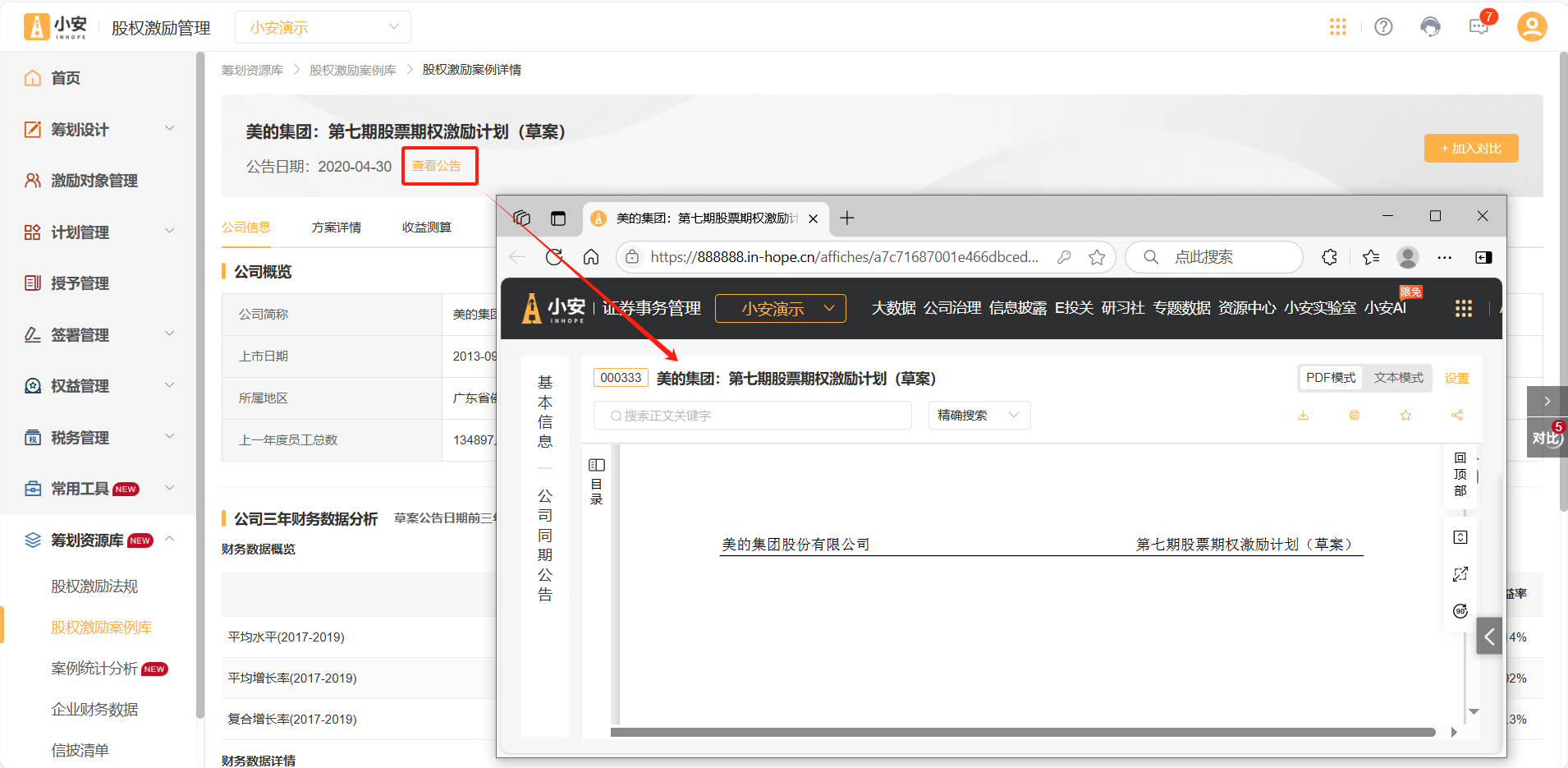
Task: Click the password key icon in address bar
Action: pos(1064,257)
